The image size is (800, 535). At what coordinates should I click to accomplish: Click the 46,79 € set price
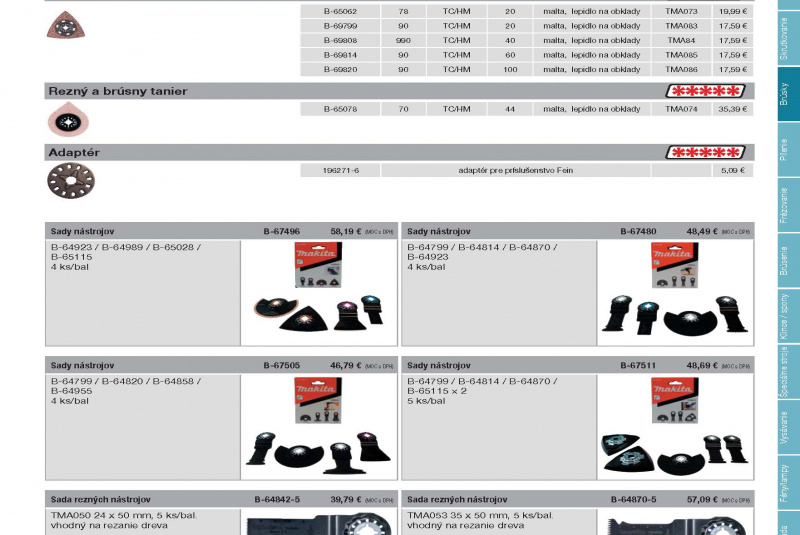tap(346, 366)
